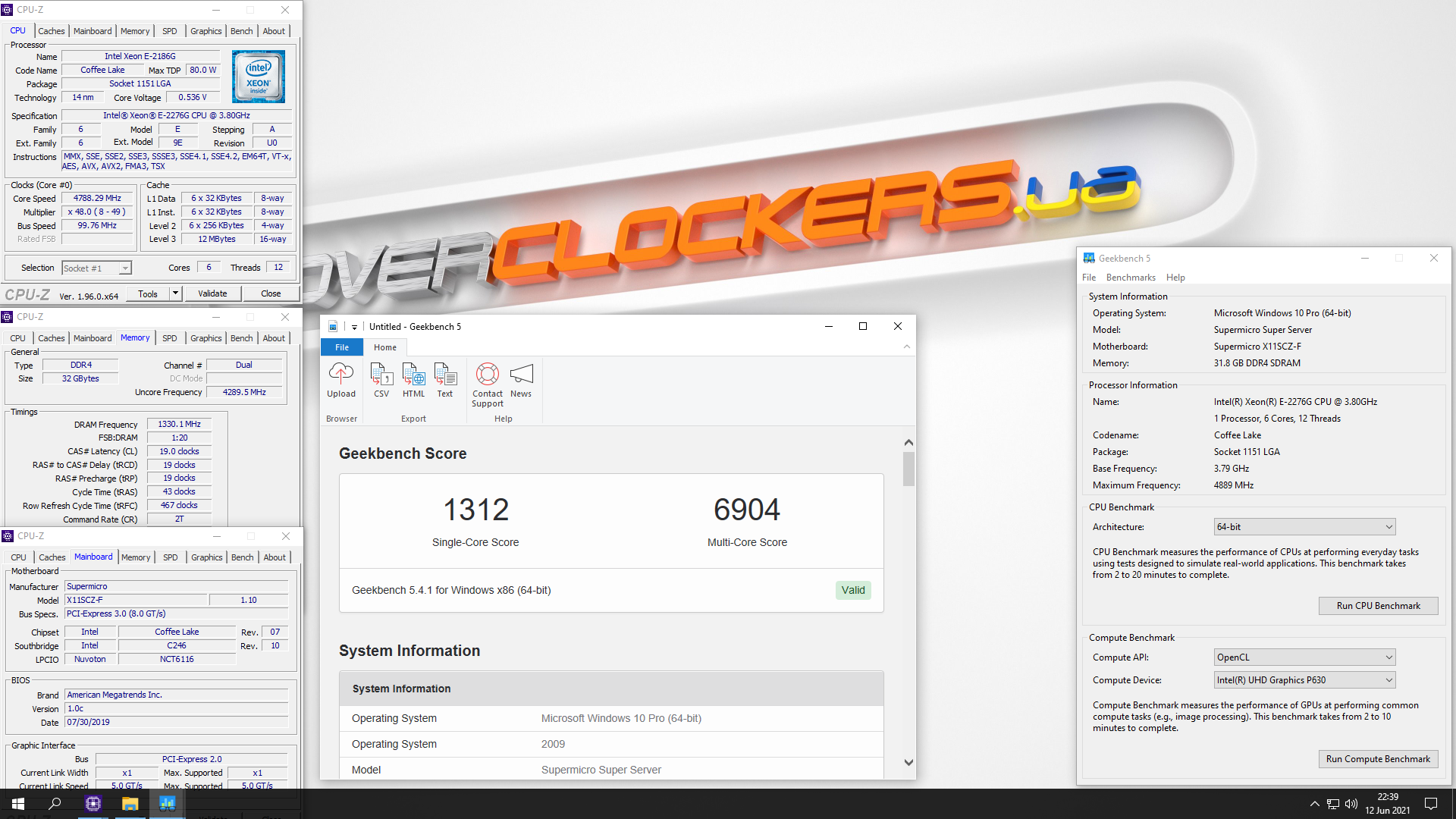Open Windows Start menu

[x=18, y=804]
